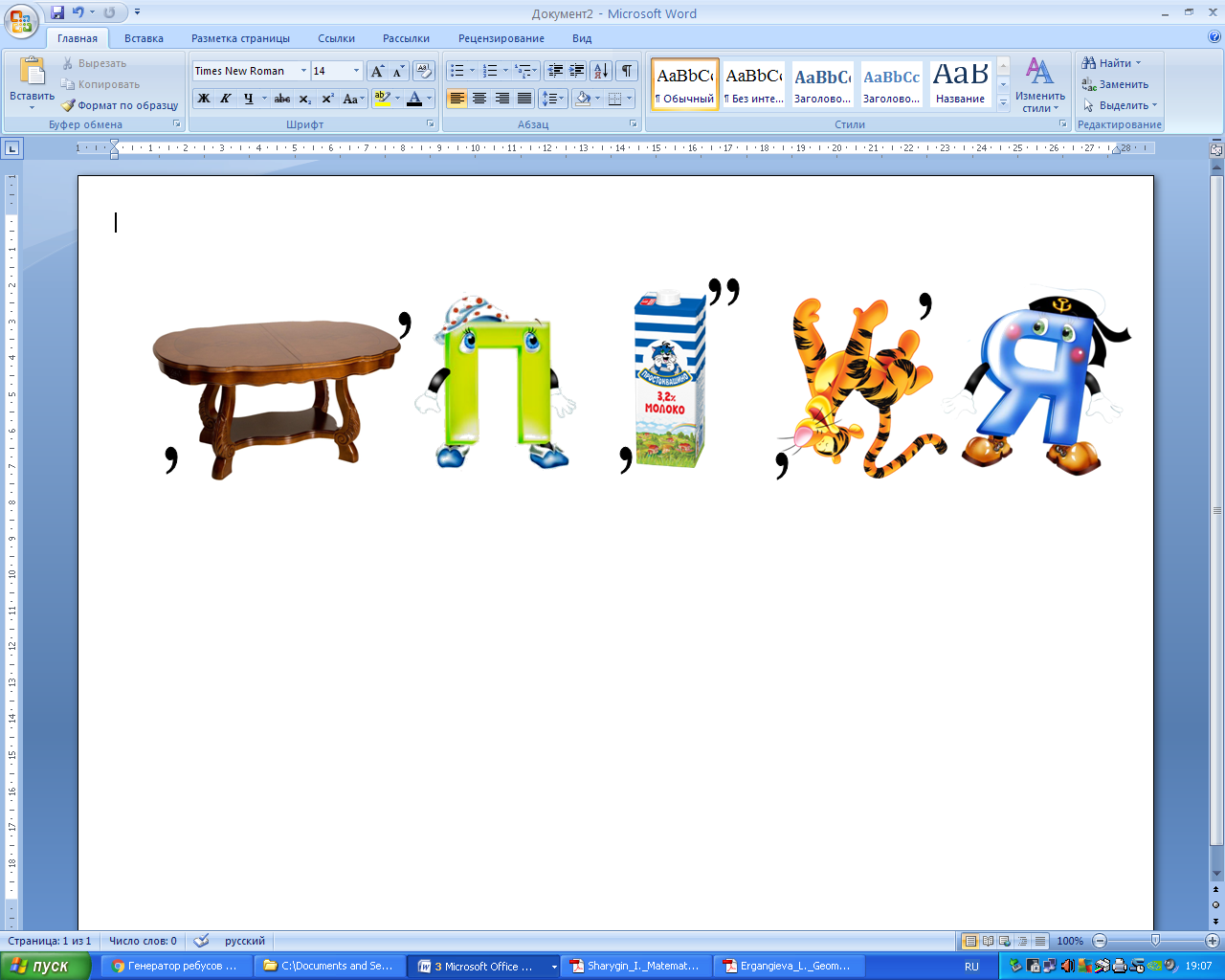This screenshot has height=980, width=1225.
Task: Toggle italic formatting (К)
Action: pyautogui.click(x=226, y=99)
